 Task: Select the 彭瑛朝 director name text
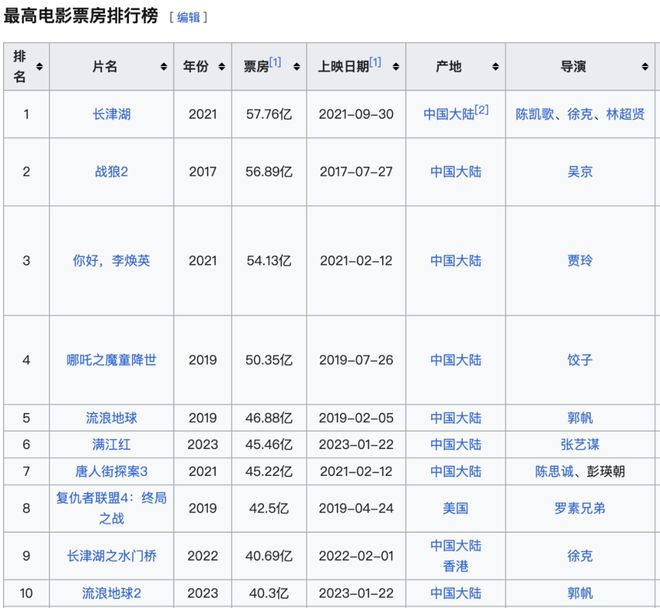pos(606,472)
